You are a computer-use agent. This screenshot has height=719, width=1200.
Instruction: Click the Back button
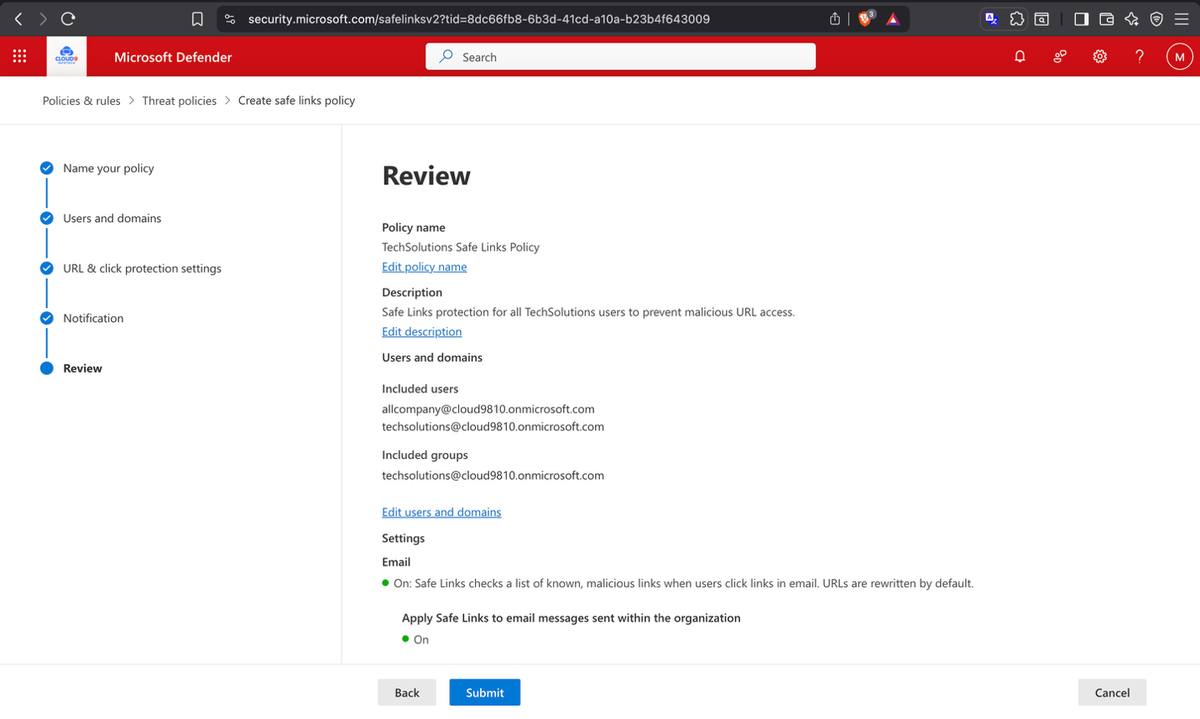pyautogui.click(x=407, y=692)
